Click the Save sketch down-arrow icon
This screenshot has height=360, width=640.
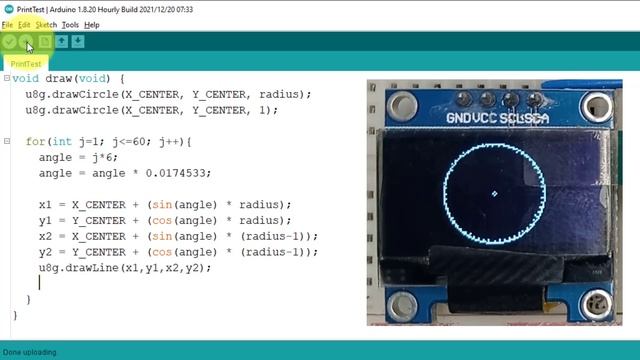[x=78, y=42]
